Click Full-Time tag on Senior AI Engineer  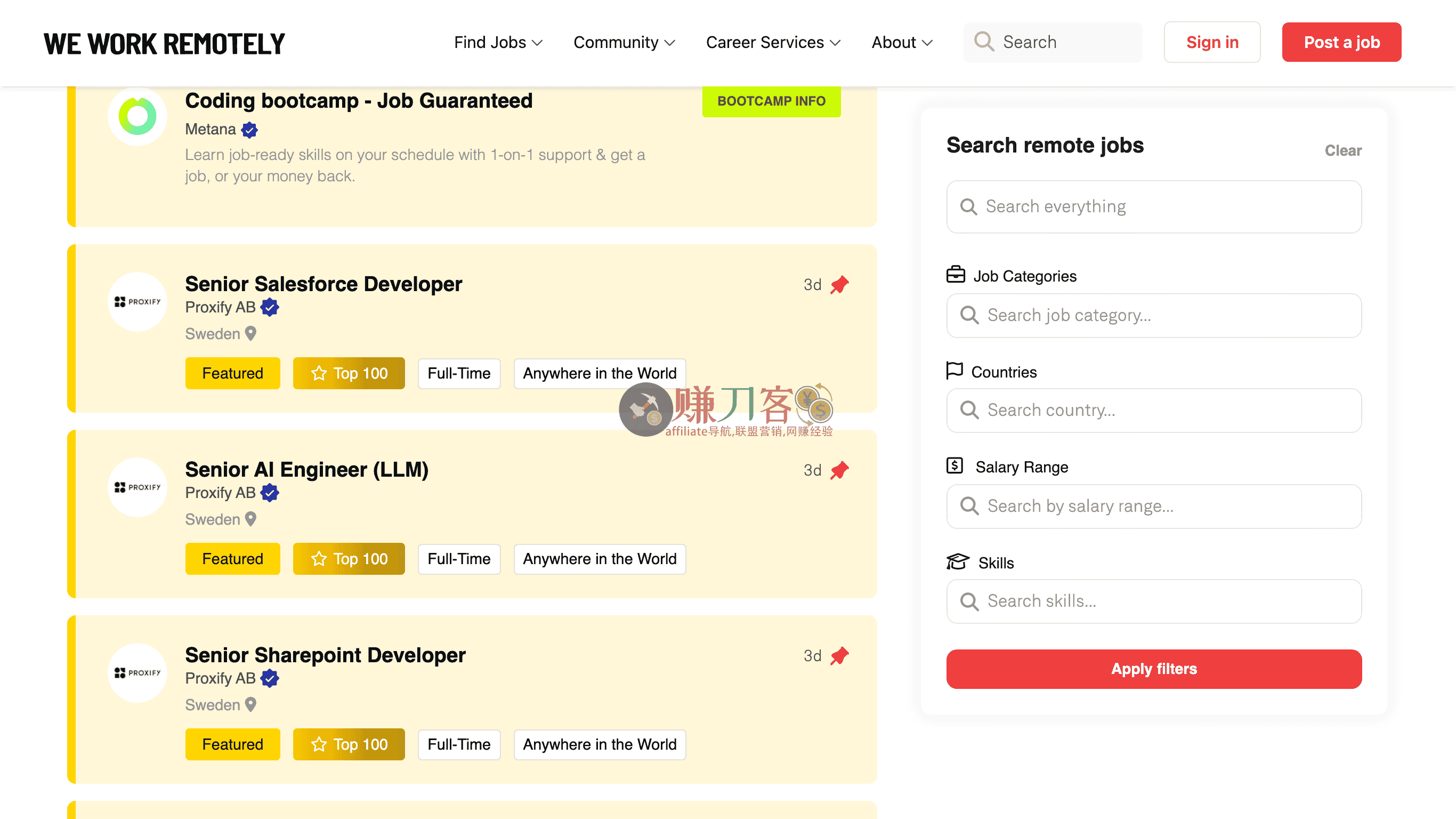[459, 559]
